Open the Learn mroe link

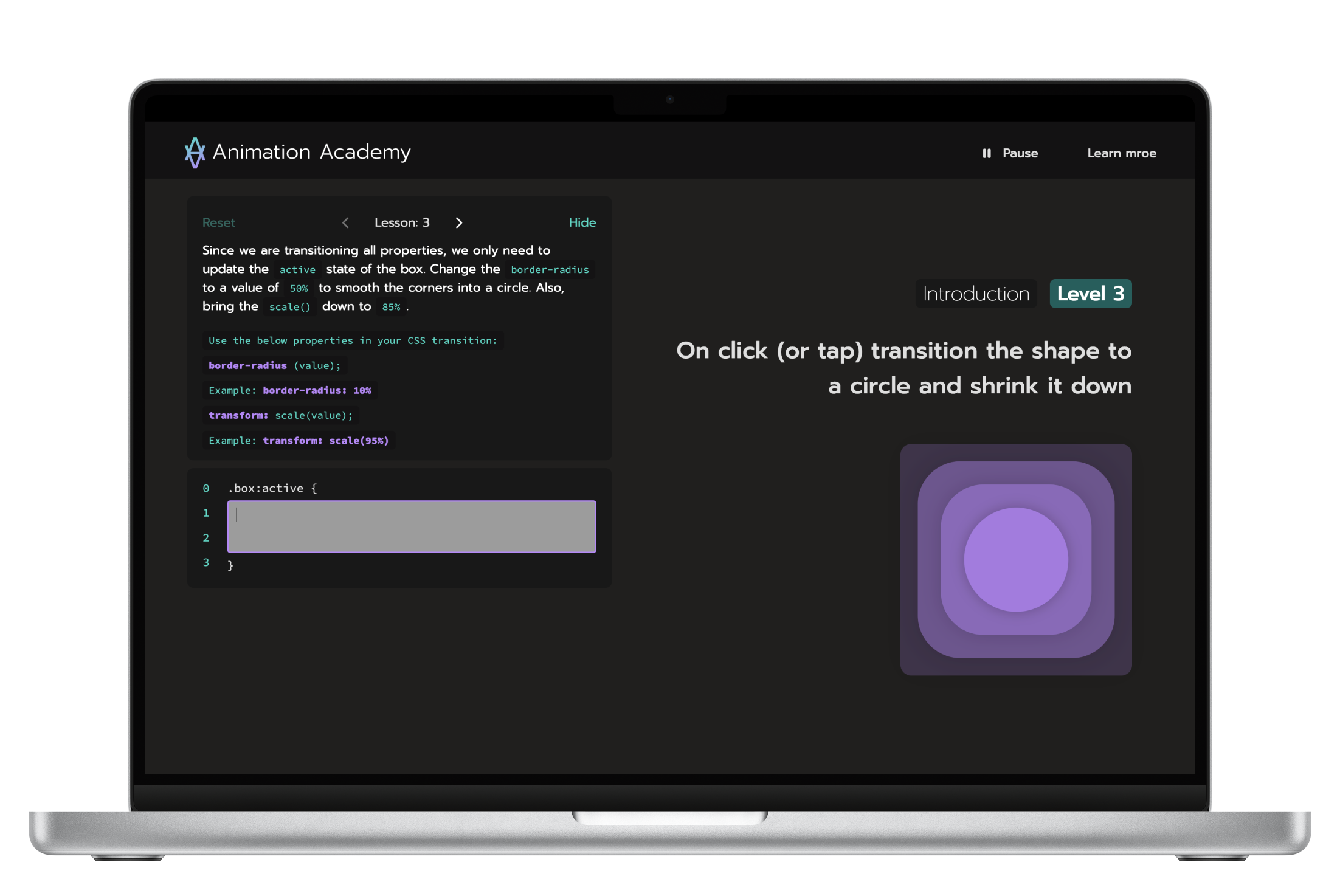pos(1121,153)
